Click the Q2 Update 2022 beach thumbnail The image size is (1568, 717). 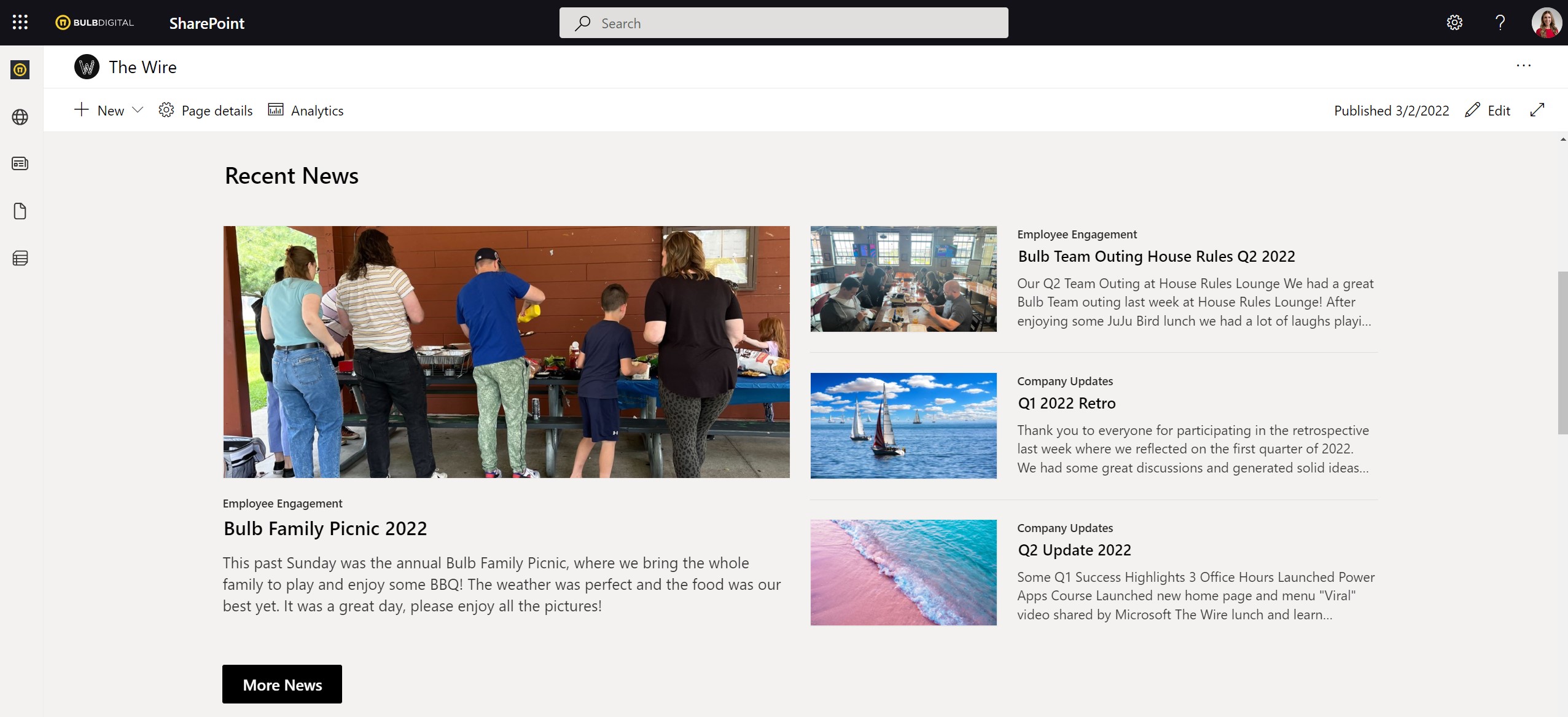tap(903, 572)
